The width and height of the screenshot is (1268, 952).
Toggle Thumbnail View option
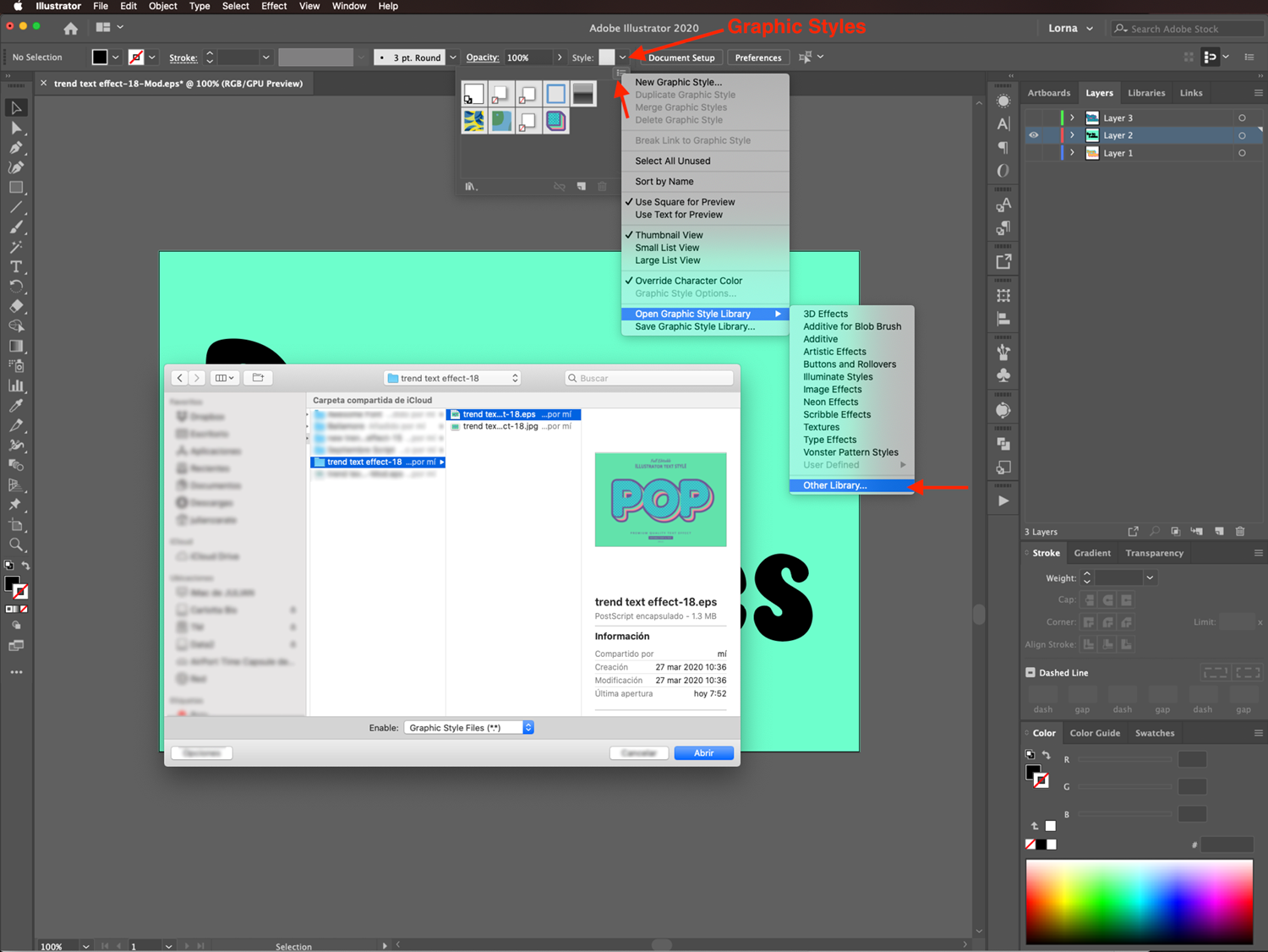(x=669, y=235)
